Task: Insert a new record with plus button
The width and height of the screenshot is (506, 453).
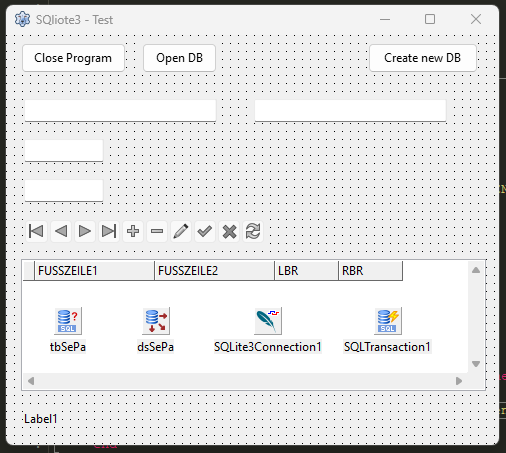Action: click(133, 231)
